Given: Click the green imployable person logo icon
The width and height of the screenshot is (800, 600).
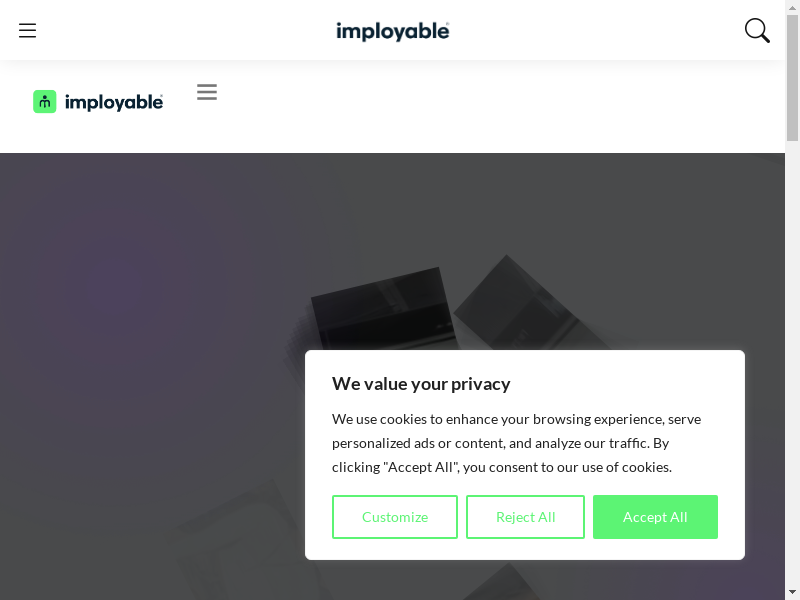Looking at the screenshot, I should click(44, 101).
